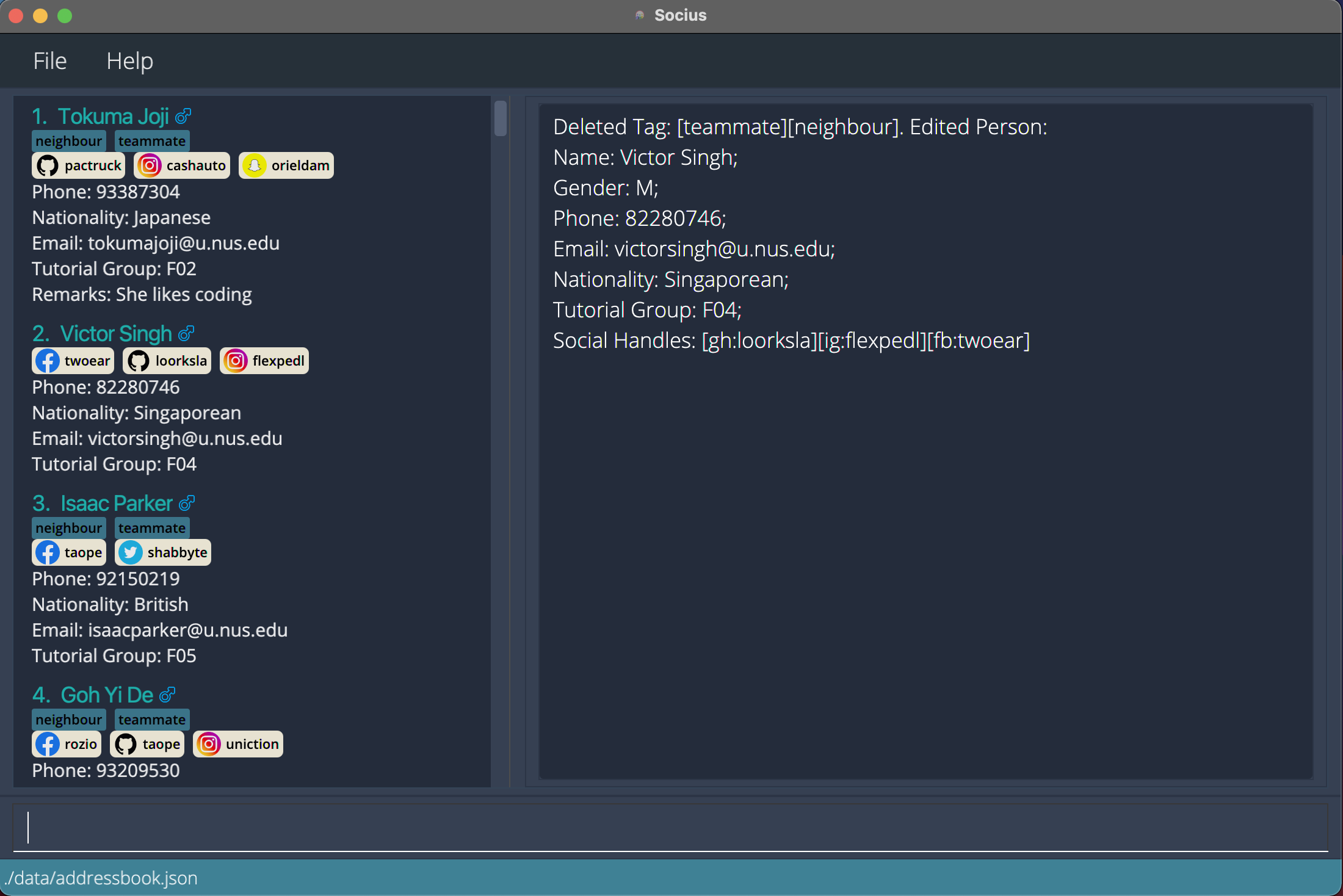
Task: Click Email: isaacparker@u.nus.edu
Action: [x=159, y=630]
